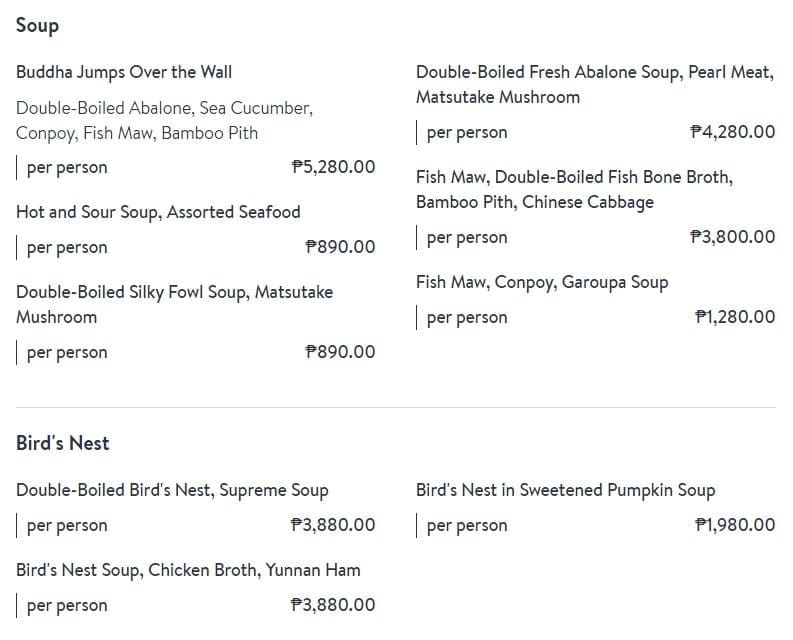Click the ₱1,280.00 price
The height and width of the screenshot is (640, 793).
tap(734, 317)
